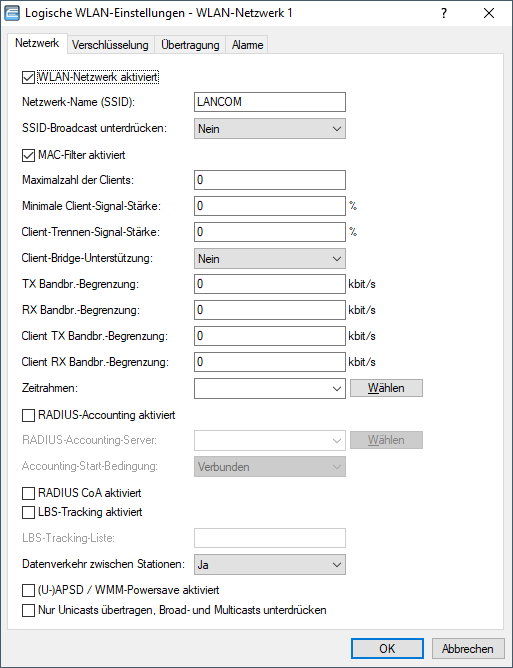Expand Client-Bridge-Unterstützung dropdown

point(270,259)
